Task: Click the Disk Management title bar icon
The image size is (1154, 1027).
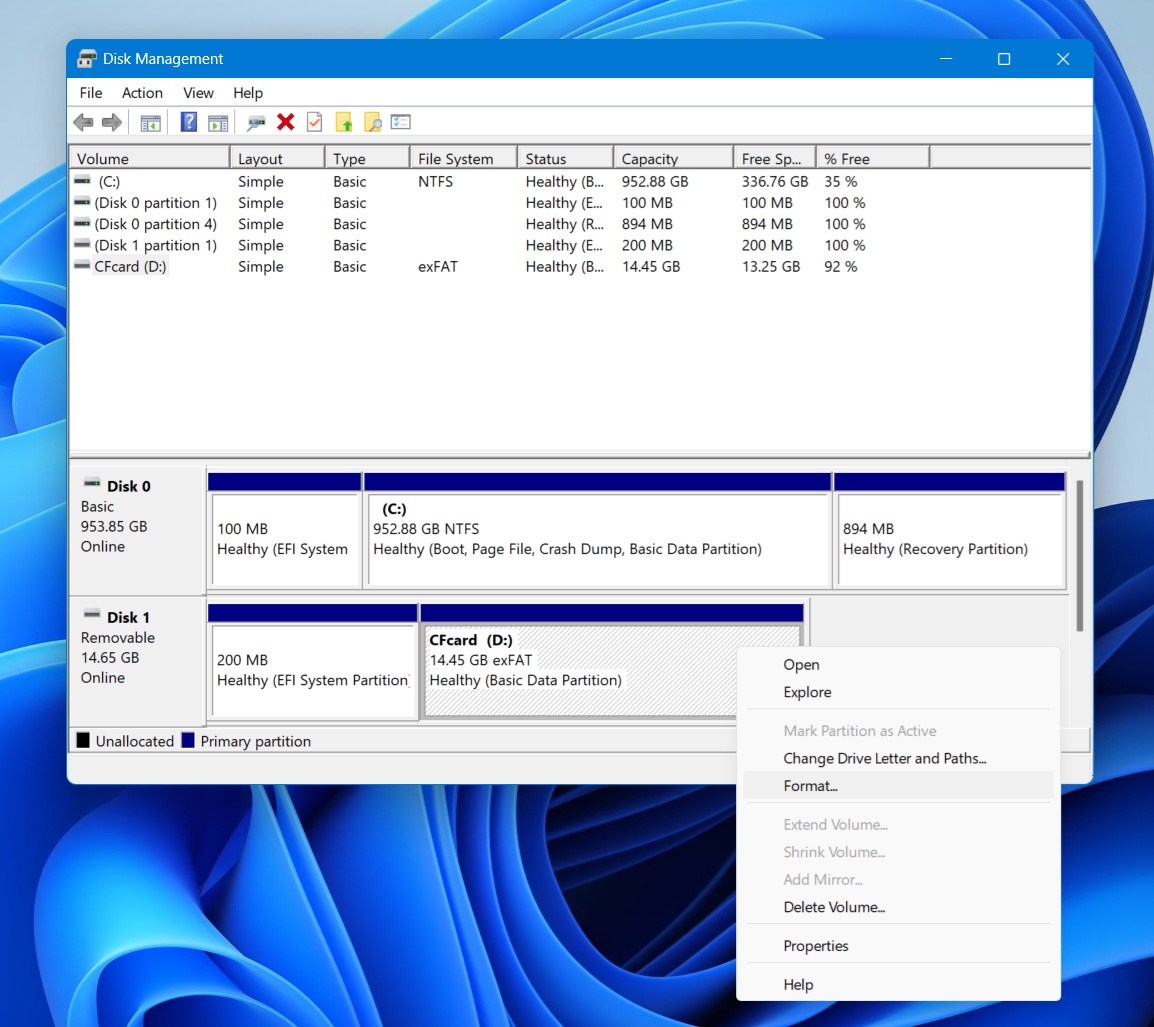Action: [87, 59]
